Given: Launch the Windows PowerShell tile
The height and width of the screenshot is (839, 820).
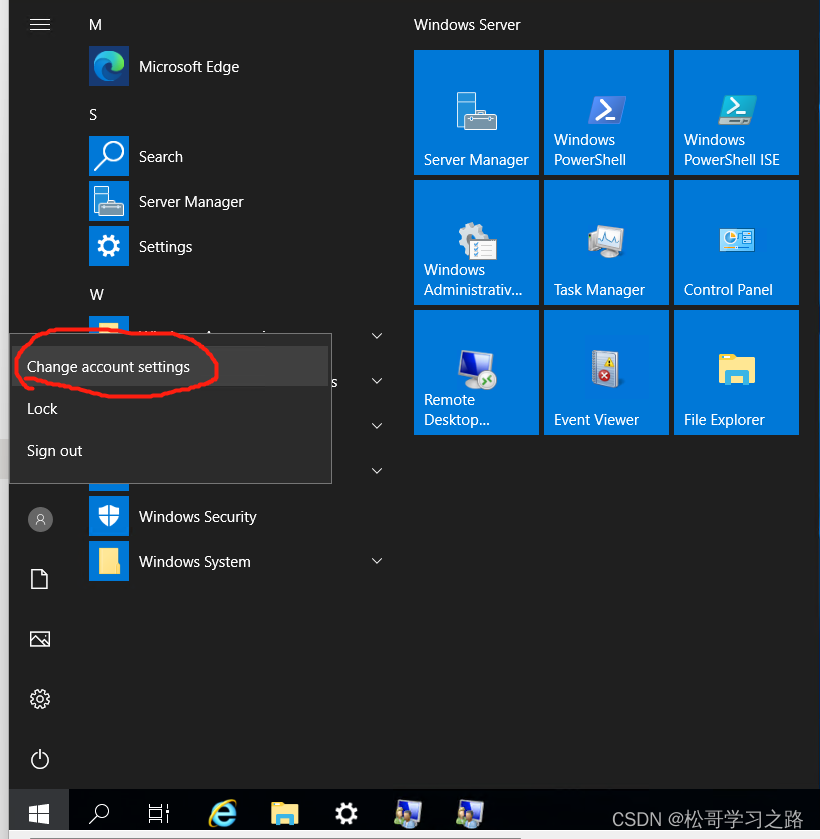Looking at the screenshot, I should (606, 112).
